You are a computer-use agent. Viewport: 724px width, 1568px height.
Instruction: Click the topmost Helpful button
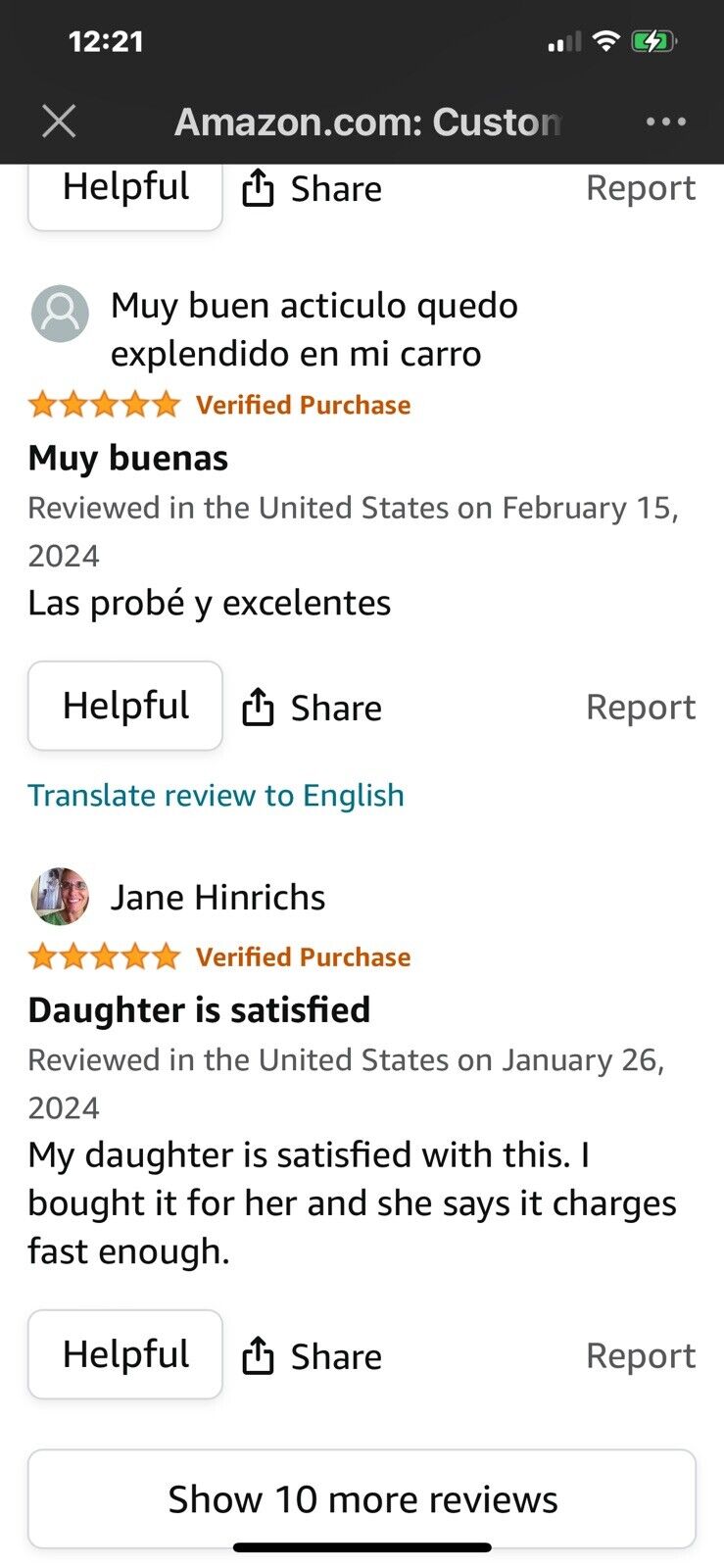pos(125,196)
